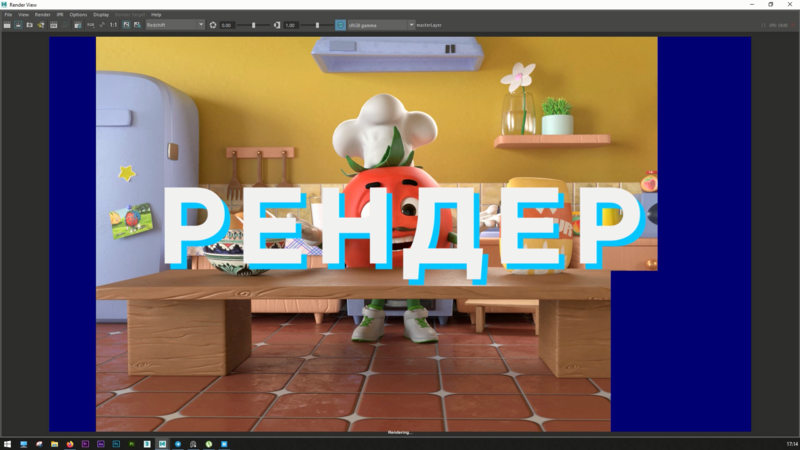Screen dimensions: 800x450
Task: Click the exposure value field 0.00
Action: (227, 25)
